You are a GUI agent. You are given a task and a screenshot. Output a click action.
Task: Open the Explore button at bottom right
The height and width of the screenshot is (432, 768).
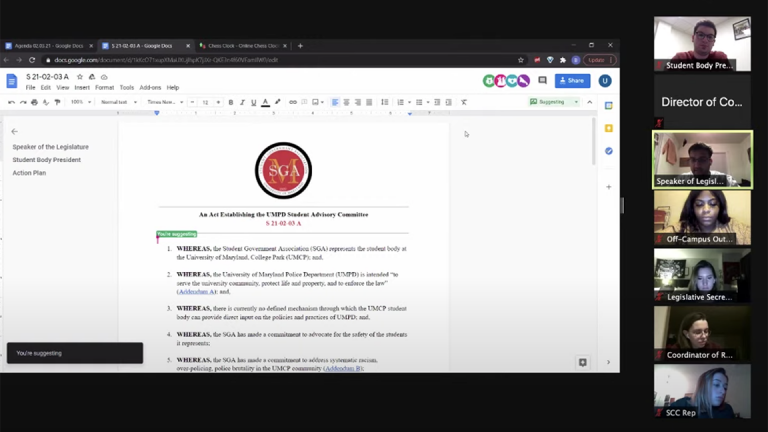[x=582, y=362]
